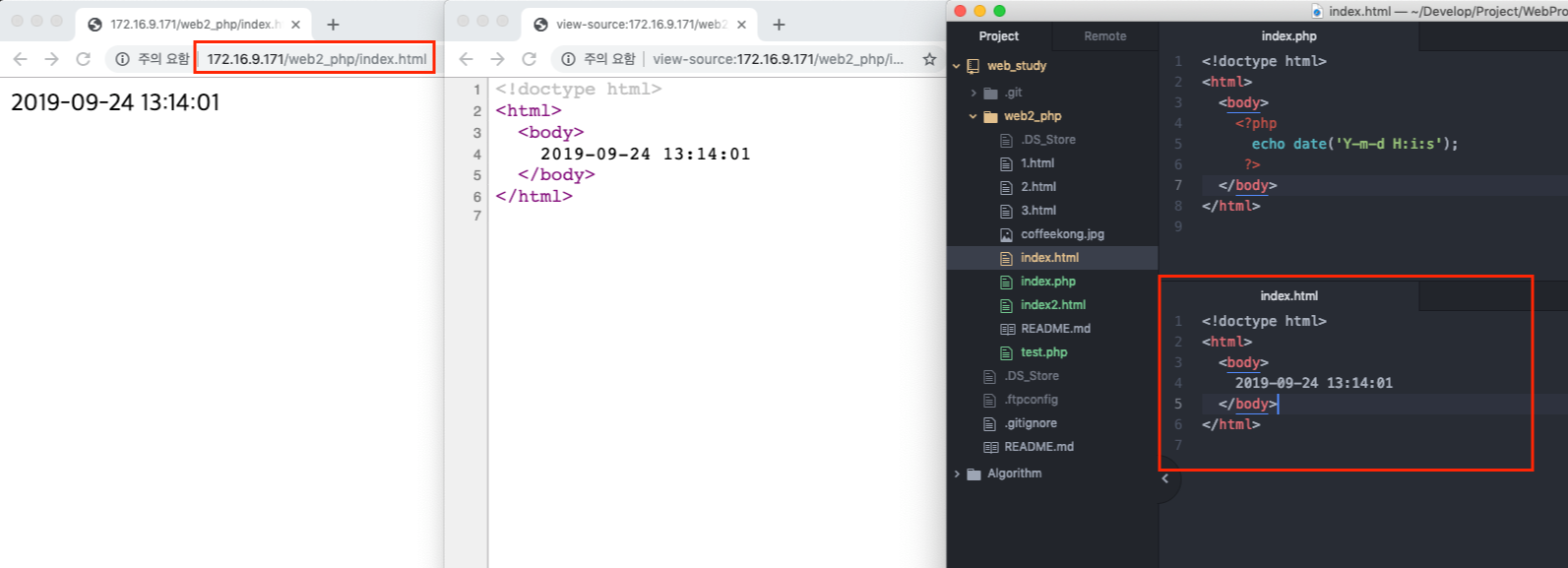Open root-level README.md file
The width and height of the screenshot is (1568, 568).
click(x=1038, y=447)
